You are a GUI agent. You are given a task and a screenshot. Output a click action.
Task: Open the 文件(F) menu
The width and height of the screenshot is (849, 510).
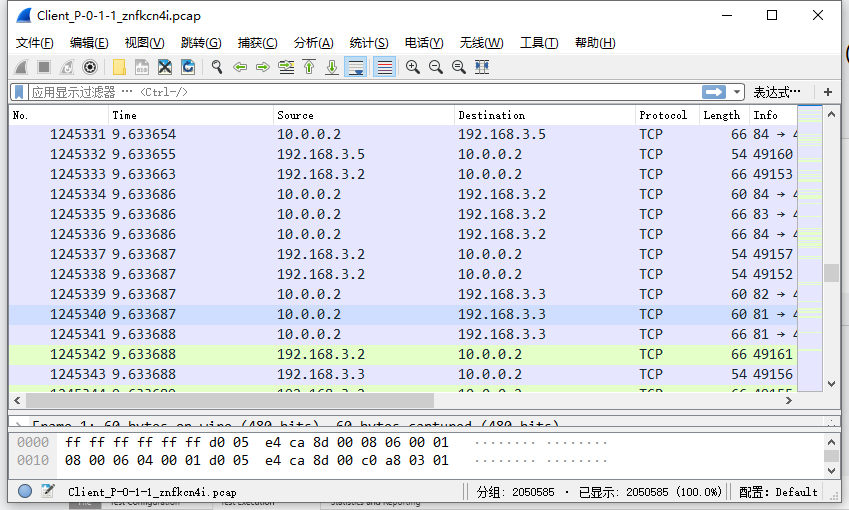click(34, 43)
